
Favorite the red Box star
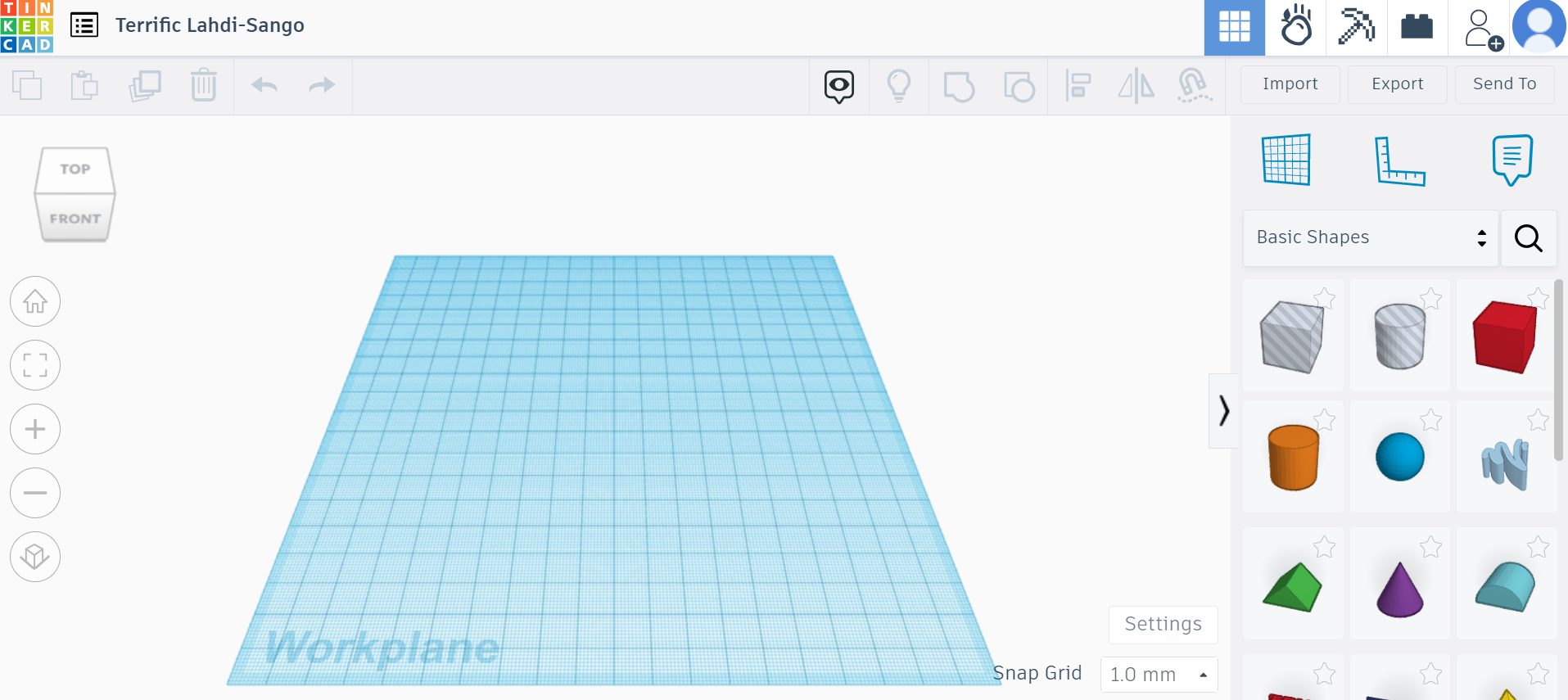point(1539,298)
